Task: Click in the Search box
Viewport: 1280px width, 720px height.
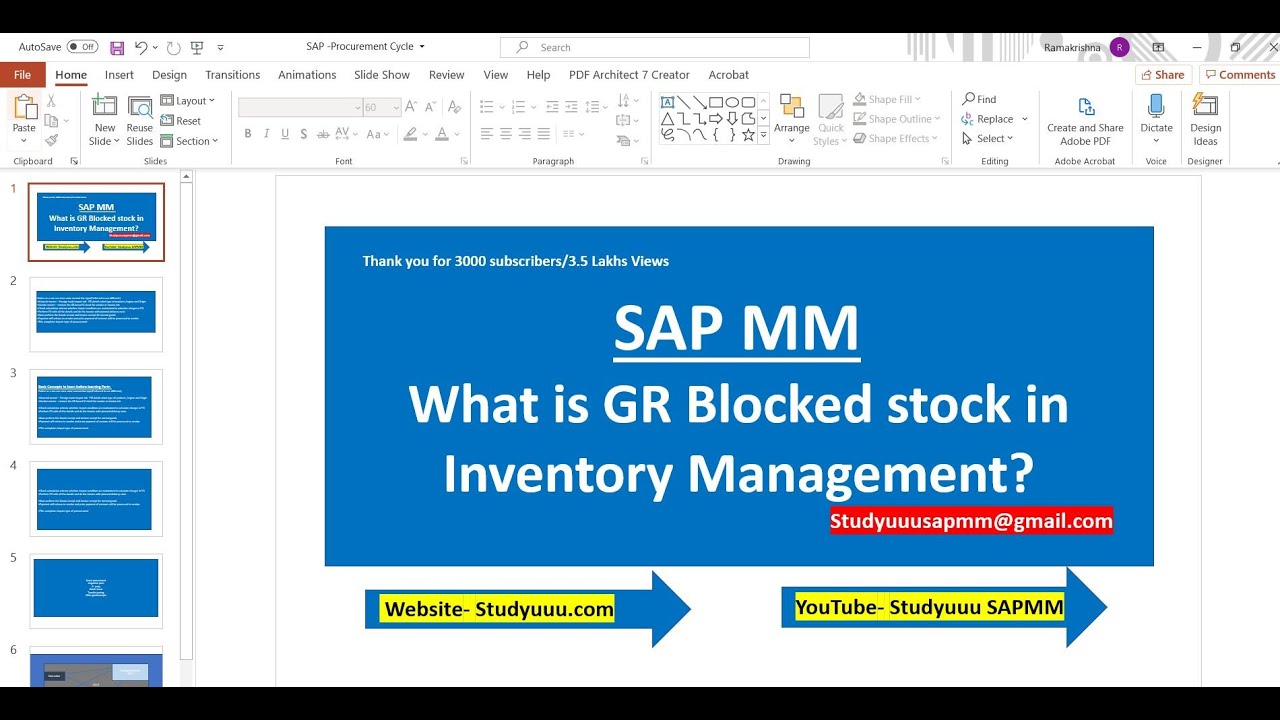Action: click(655, 47)
